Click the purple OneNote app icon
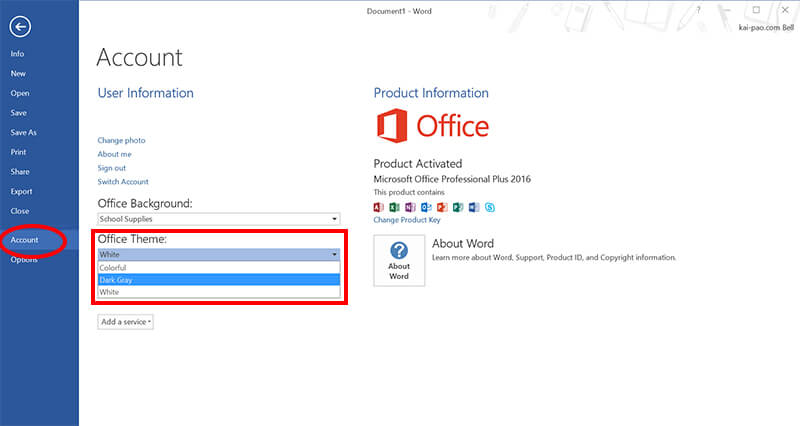This screenshot has height=426, width=800. pos(410,207)
